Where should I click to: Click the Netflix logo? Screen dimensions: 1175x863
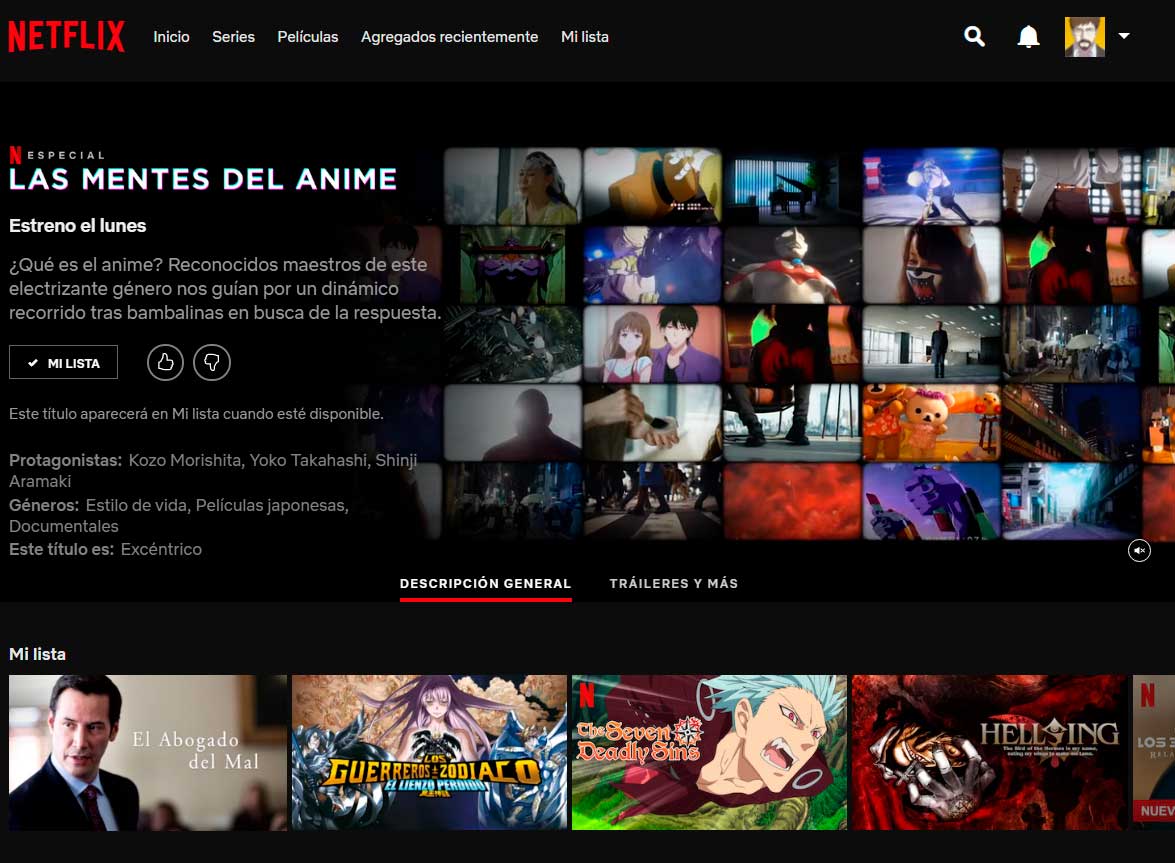tap(67, 36)
